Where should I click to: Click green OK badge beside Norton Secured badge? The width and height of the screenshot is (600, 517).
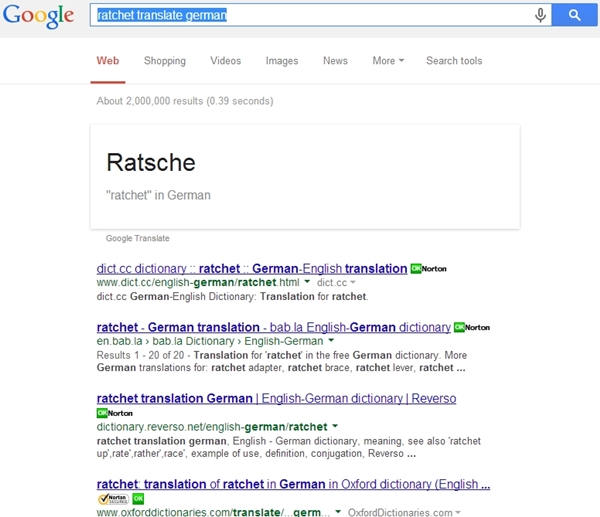[139, 498]
